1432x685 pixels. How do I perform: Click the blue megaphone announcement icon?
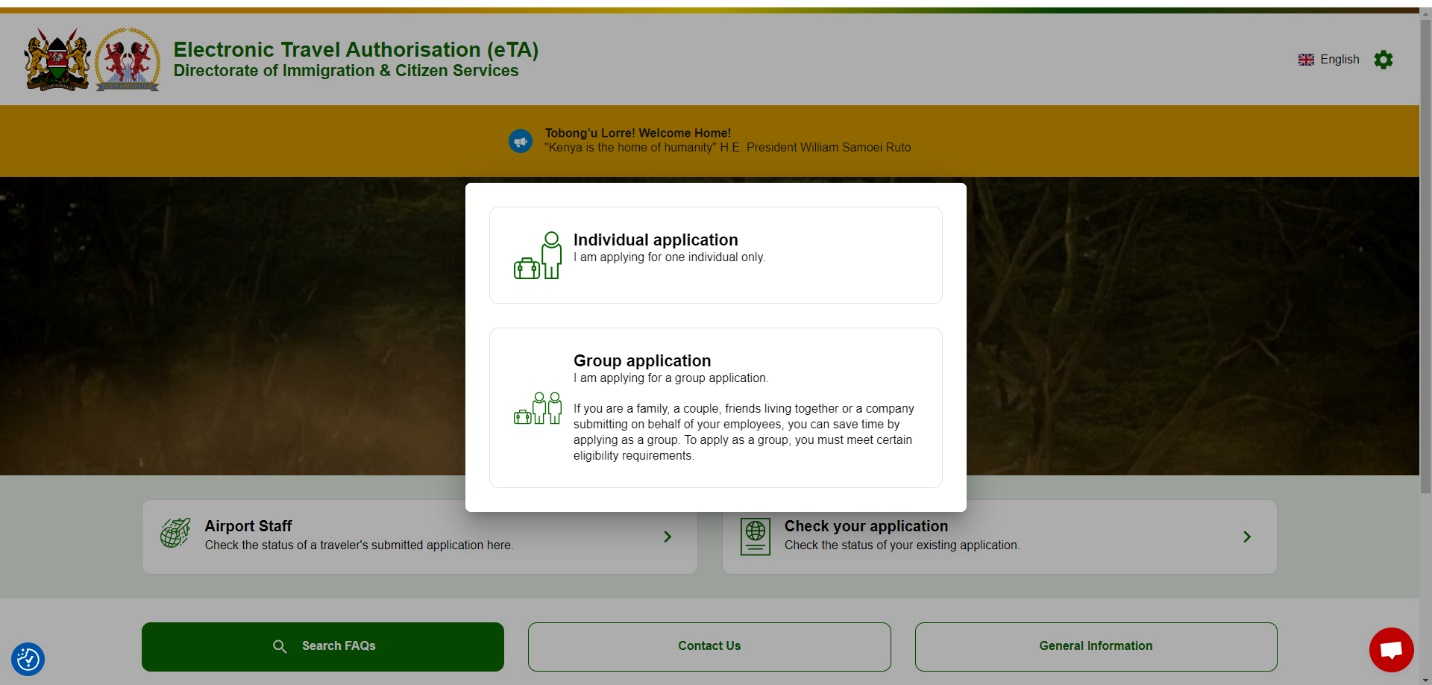pyautogui.click(x=520, y=141)
